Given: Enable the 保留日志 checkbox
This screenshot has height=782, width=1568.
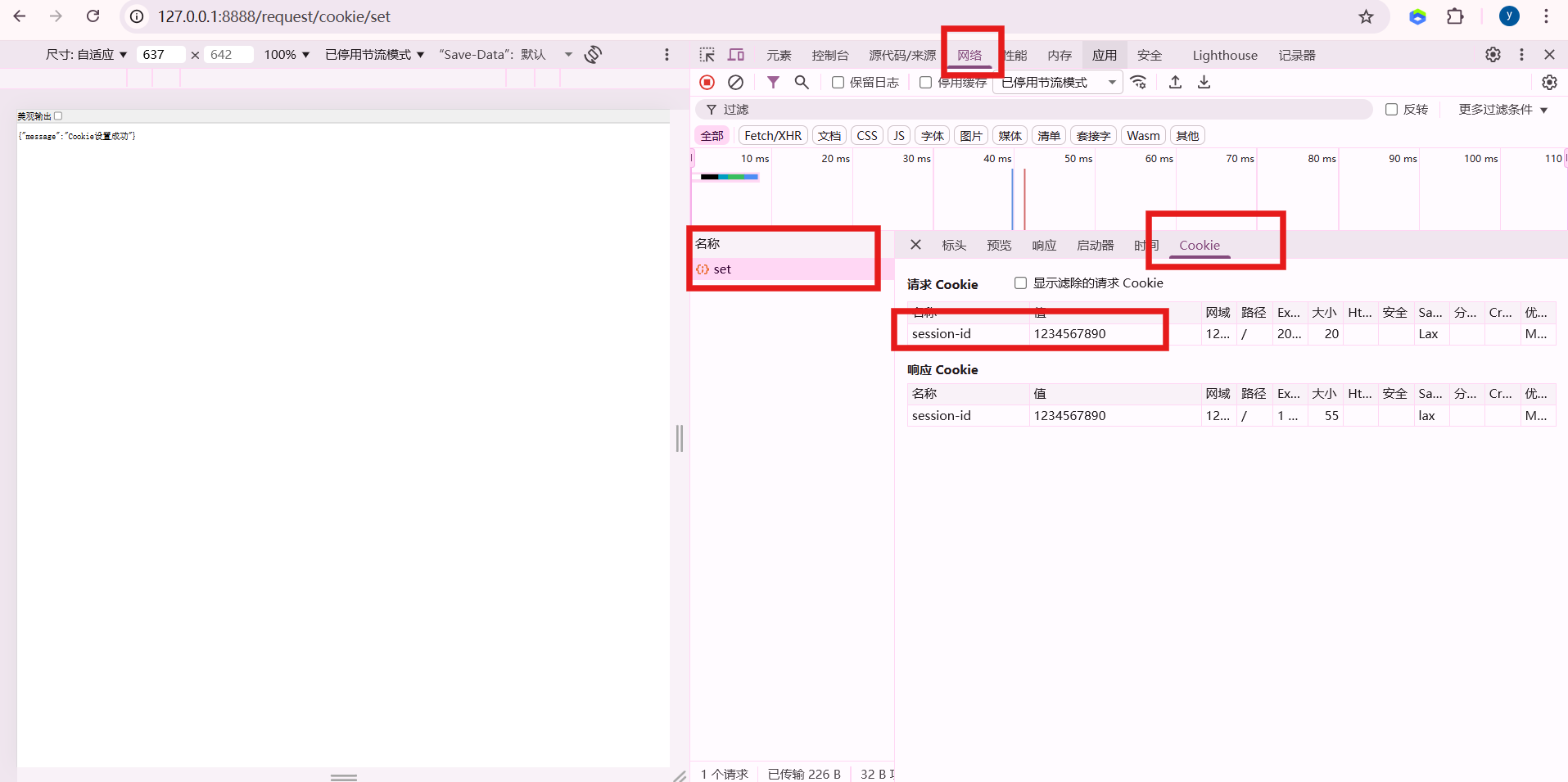Looking at the screenshot, I should (838, 82).
